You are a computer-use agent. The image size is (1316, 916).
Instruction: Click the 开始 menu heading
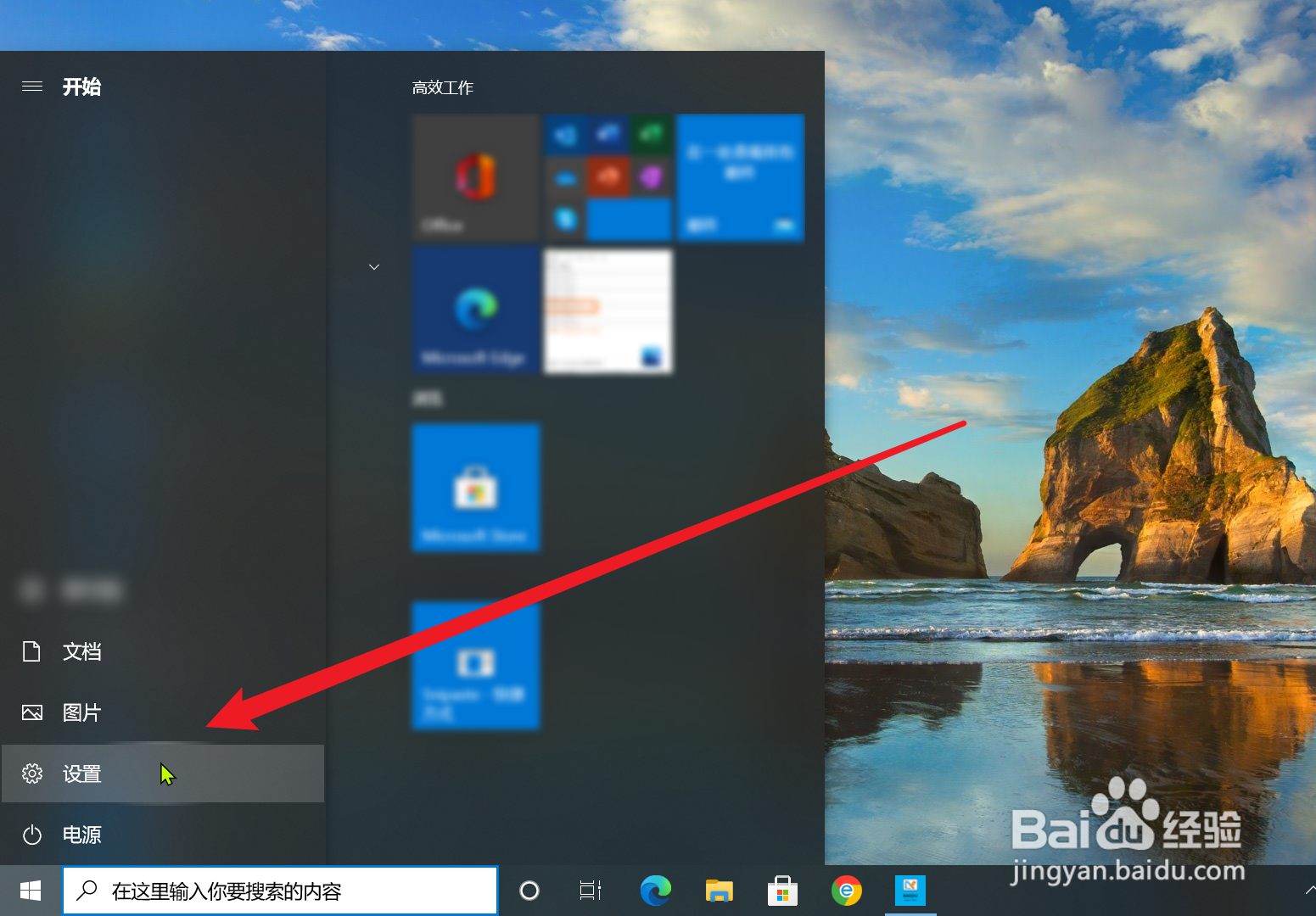point(81,87)
